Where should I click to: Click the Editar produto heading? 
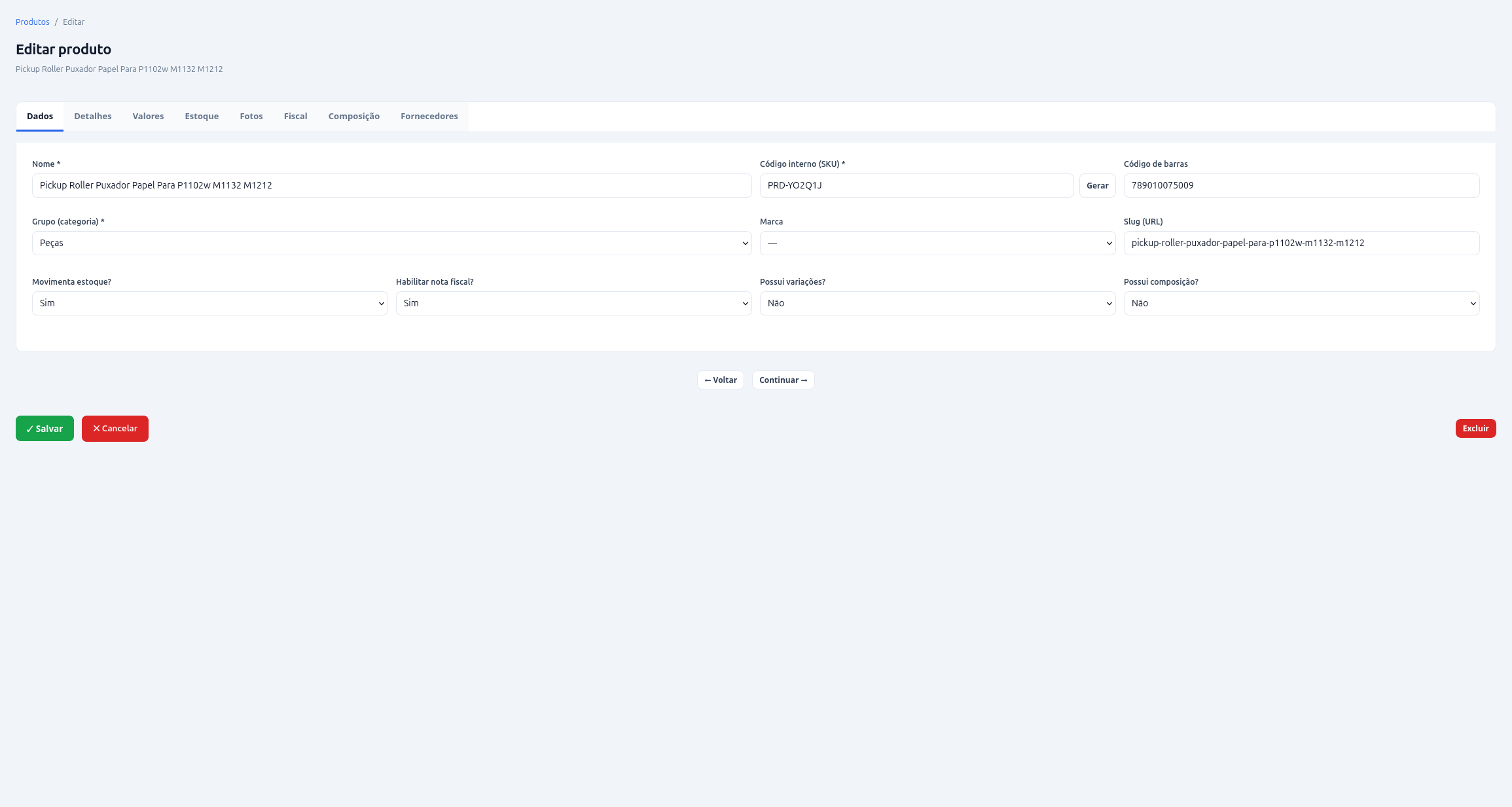63,49
